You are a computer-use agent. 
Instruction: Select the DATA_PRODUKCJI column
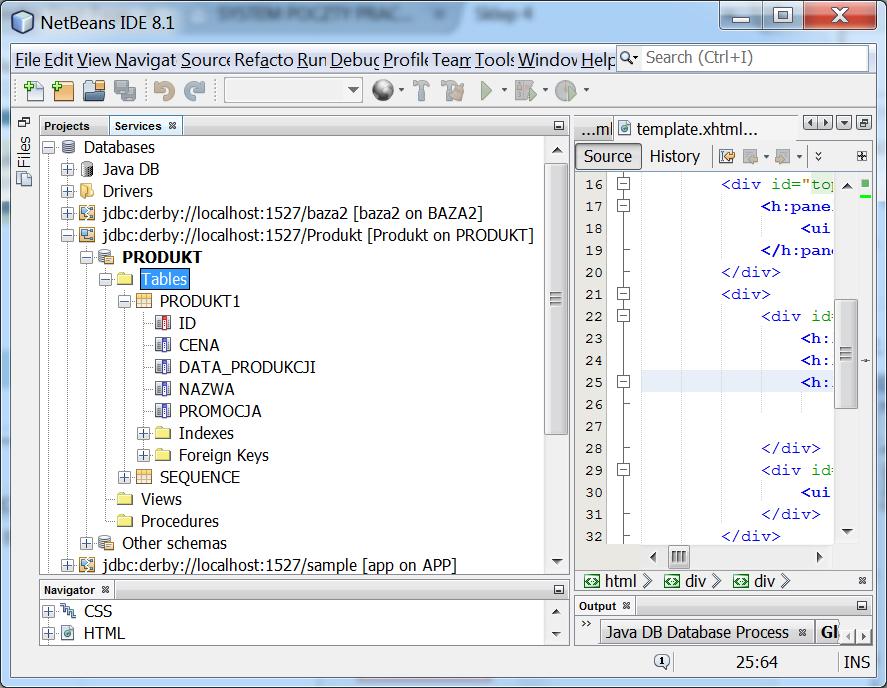[247, 367]
